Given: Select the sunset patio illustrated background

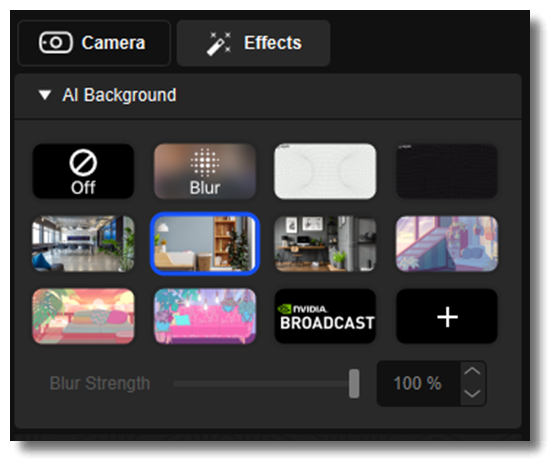Looking at the screenshot, I should [83, 316].
